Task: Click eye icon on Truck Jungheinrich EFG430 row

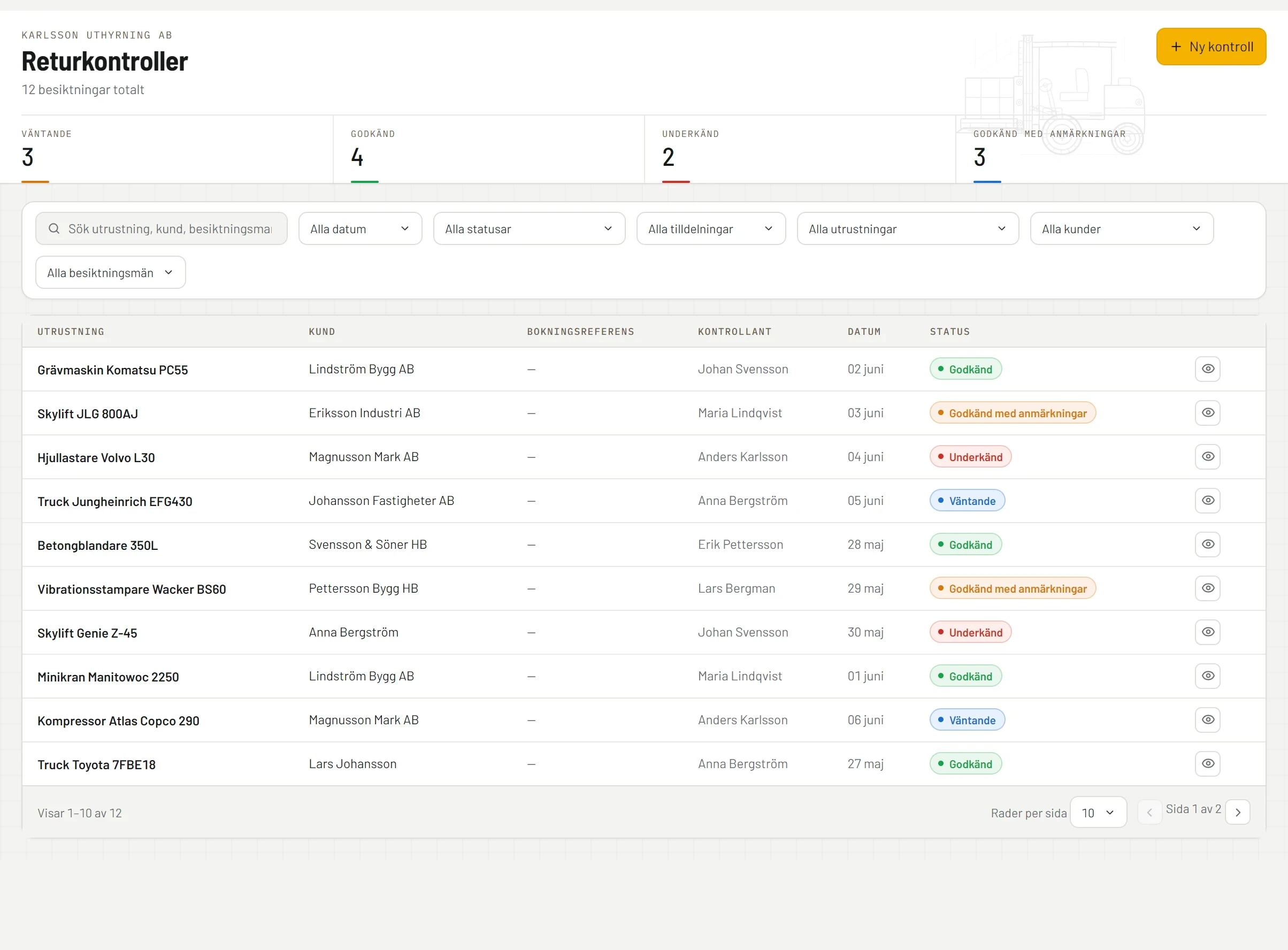Action: point(1208,501)
